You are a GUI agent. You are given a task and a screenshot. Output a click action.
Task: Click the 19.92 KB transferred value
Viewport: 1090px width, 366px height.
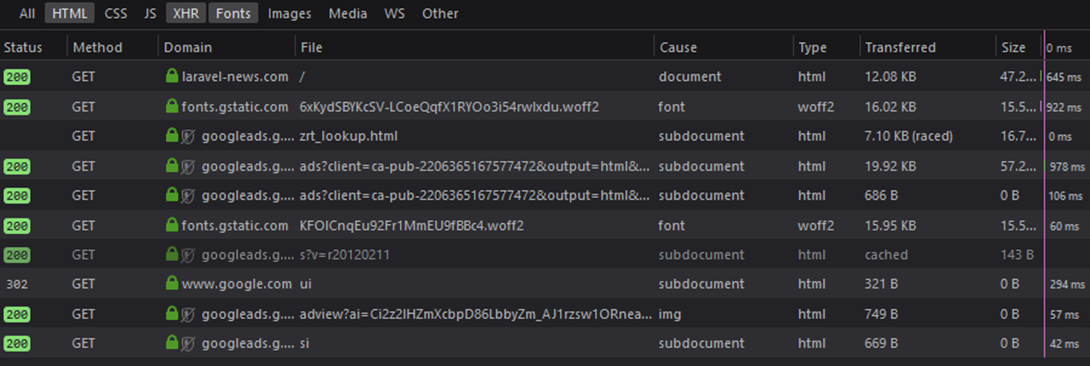coord(890,166)
